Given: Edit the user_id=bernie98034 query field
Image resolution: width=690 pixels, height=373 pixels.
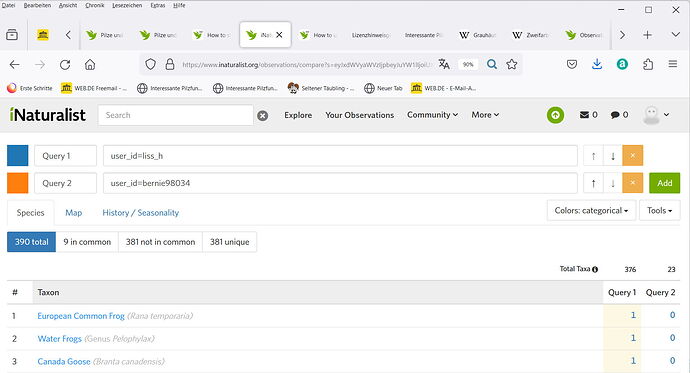Looking at the screenshot, I should (340, 183).
